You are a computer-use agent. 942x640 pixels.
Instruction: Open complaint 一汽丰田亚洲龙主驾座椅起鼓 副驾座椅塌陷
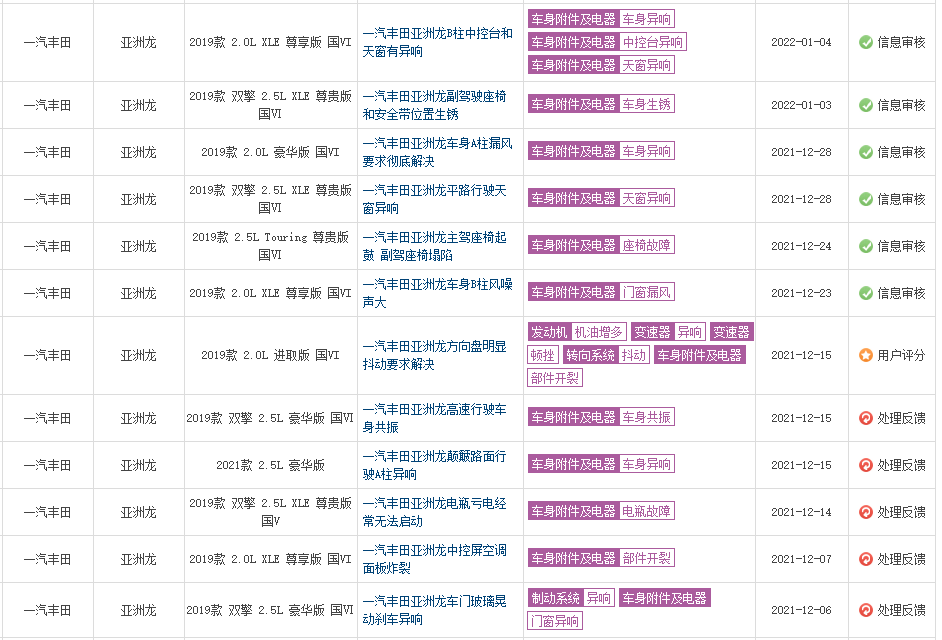[x=434, y=246]
